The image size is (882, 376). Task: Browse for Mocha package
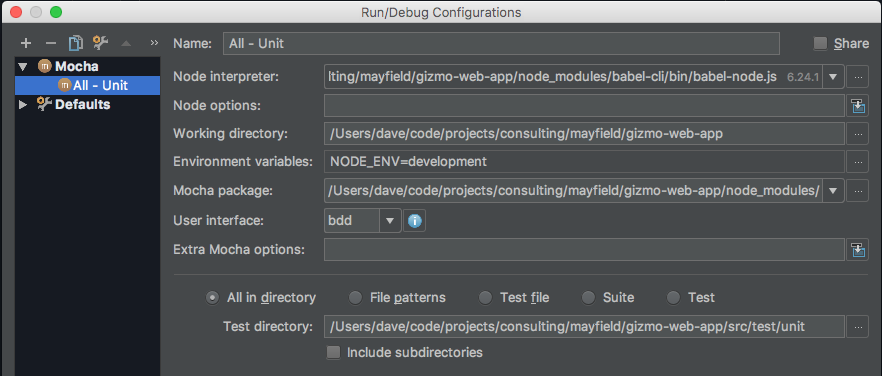coord(858,191)
